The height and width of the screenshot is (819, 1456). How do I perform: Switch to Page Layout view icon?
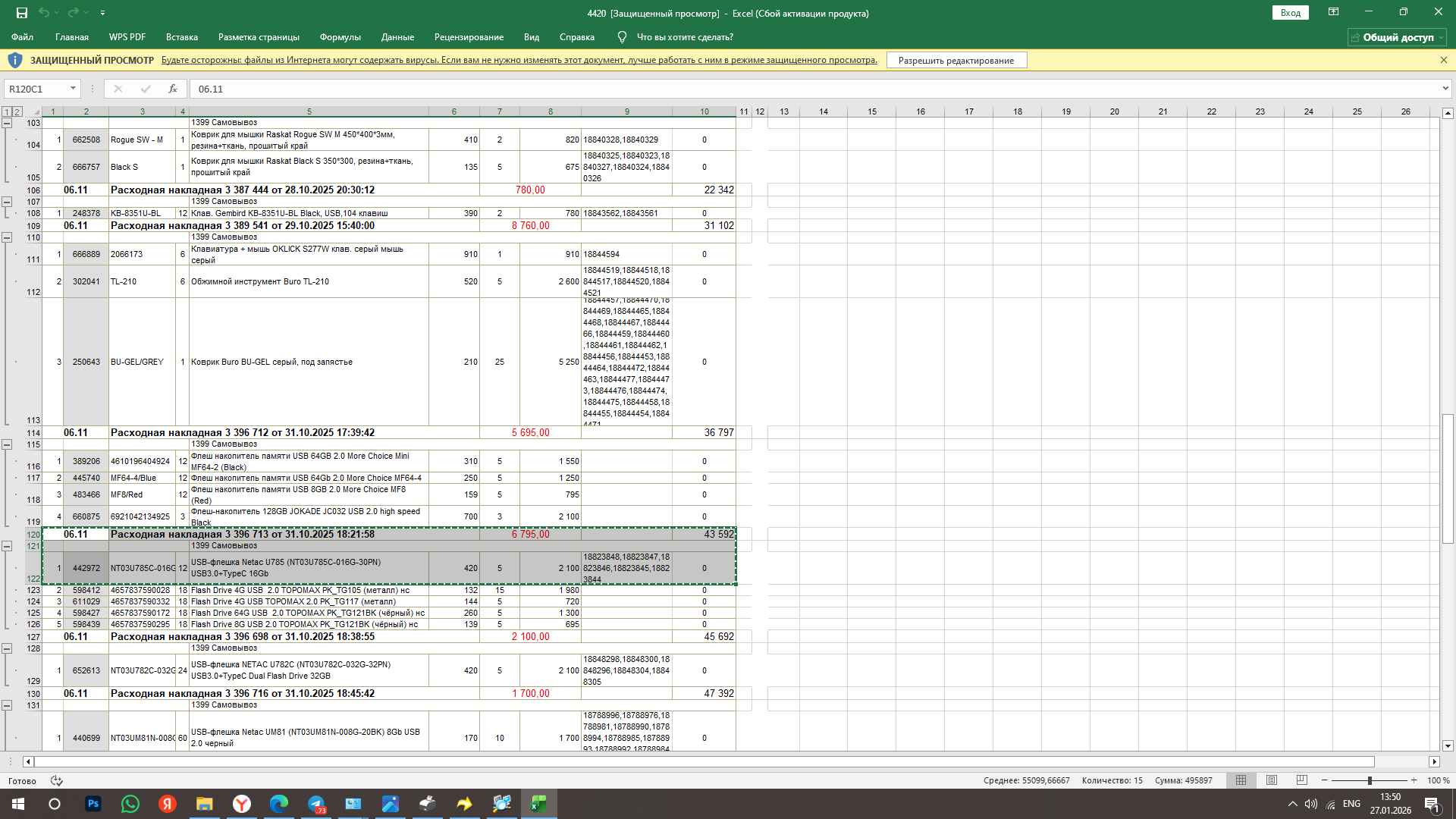[1272, 780]
